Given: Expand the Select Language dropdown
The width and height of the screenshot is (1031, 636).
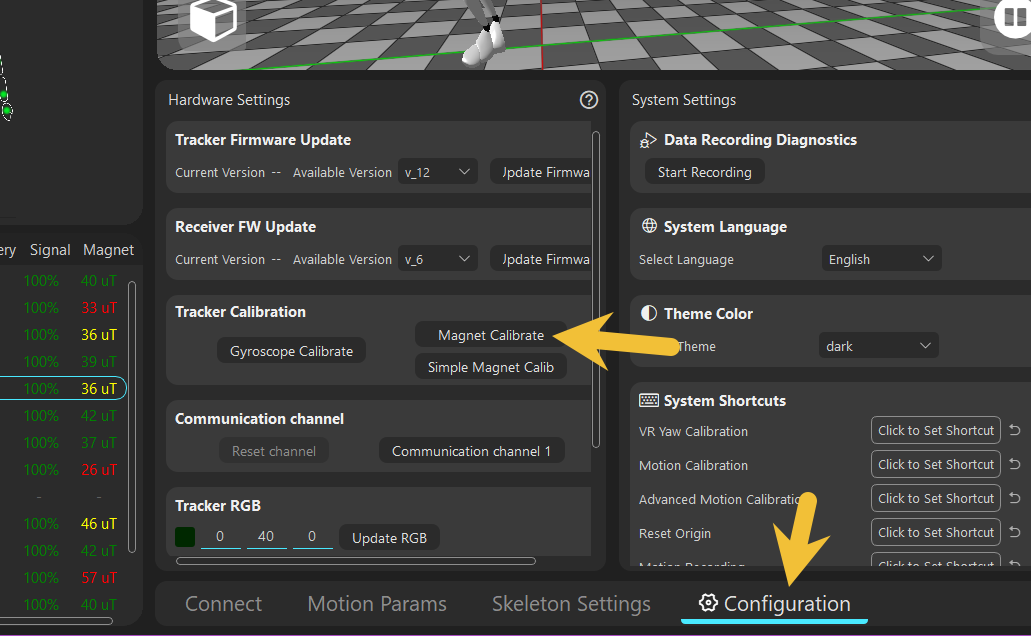Looking at the screenshot, I should pos(881,259).
